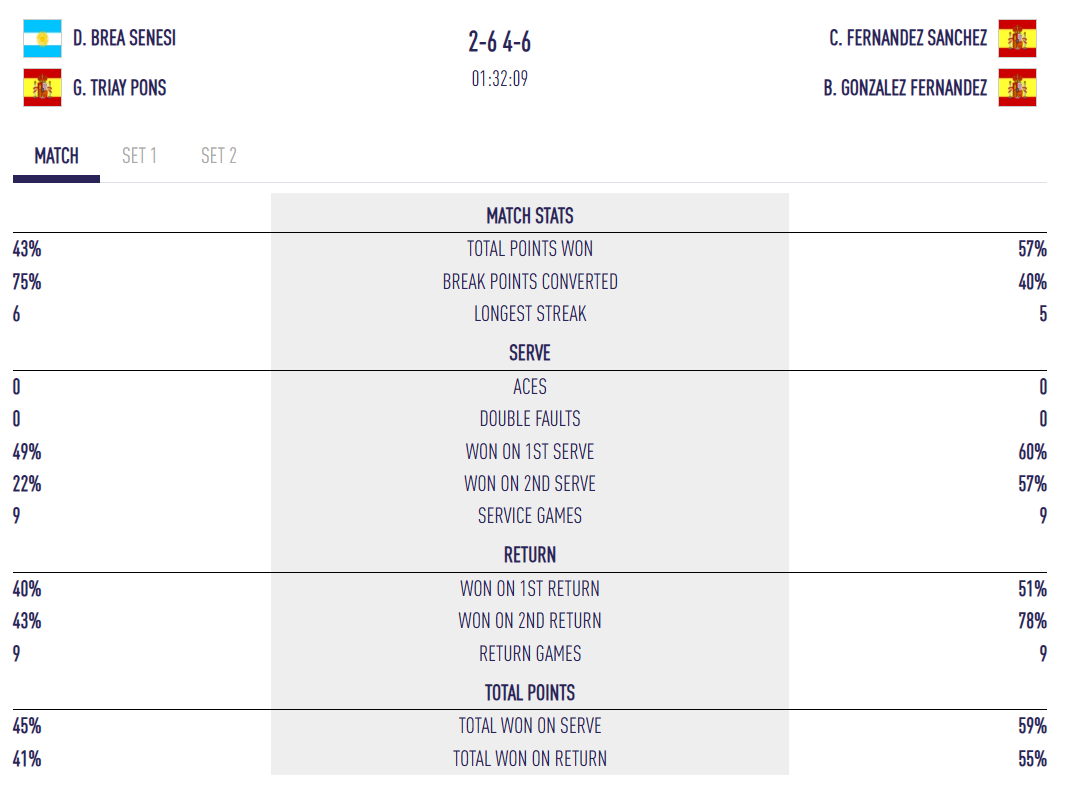This screenshot has height=792, width=1065.
Task: Open the SET 2 stats tab
Action: click(218, 156)
